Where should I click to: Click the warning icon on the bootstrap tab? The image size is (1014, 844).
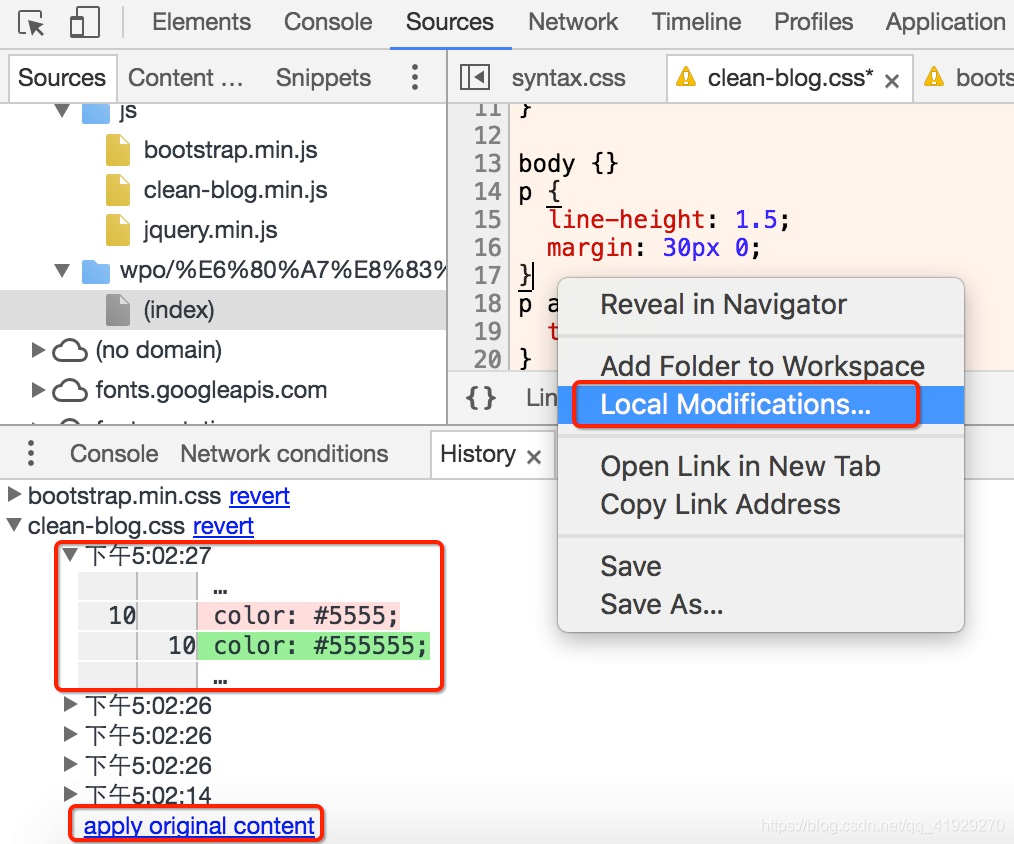point(934,77)
